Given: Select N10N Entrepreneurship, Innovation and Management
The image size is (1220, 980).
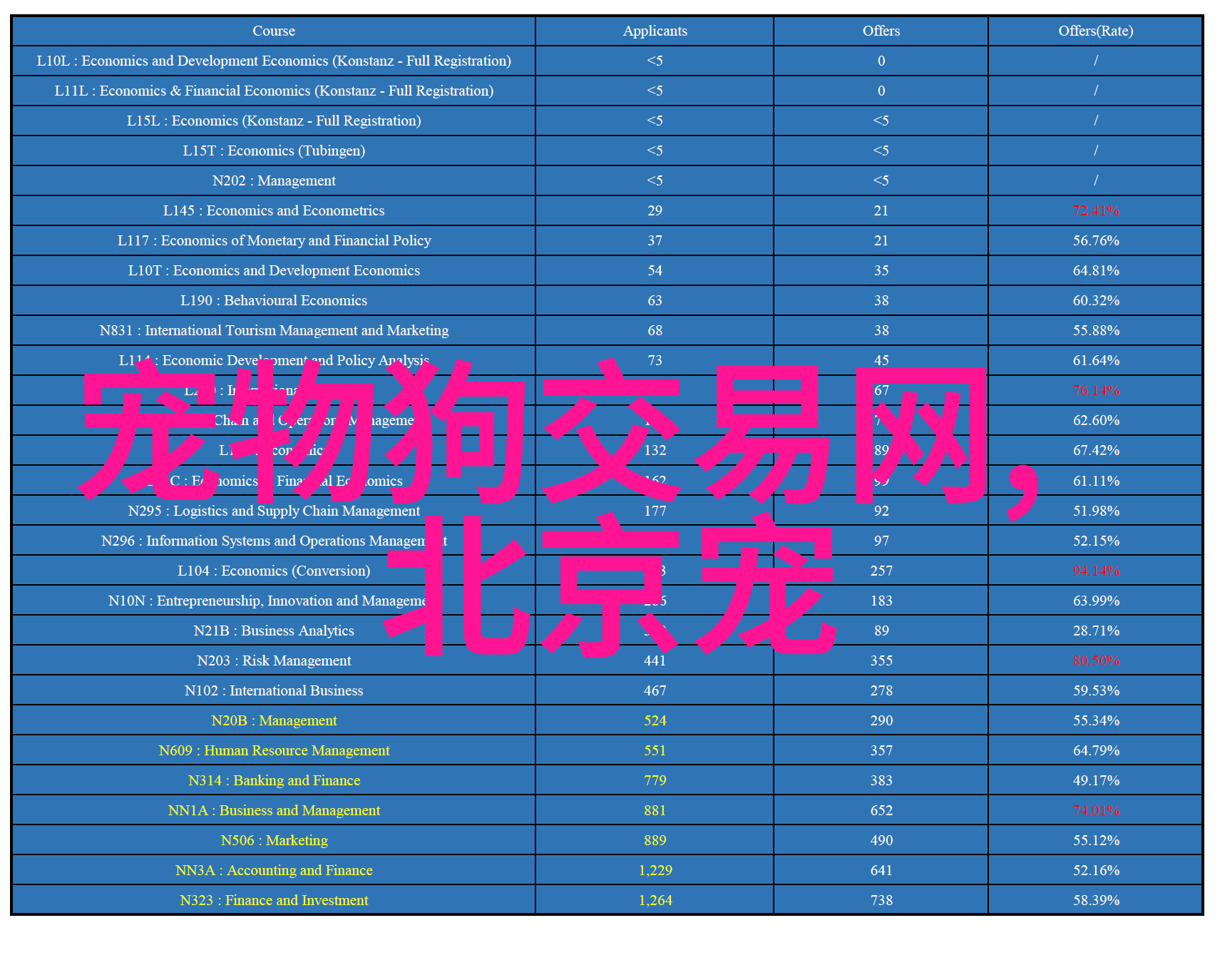Looking at the screenshot, I should (x=274, y=601).
